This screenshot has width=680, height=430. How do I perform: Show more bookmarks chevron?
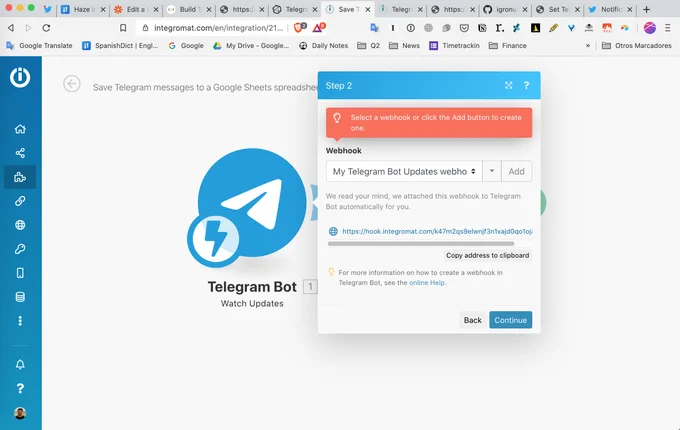[588, 46]
